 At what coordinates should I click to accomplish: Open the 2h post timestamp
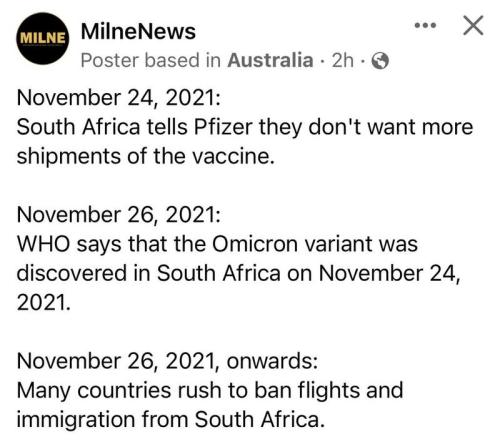[342, 60]
